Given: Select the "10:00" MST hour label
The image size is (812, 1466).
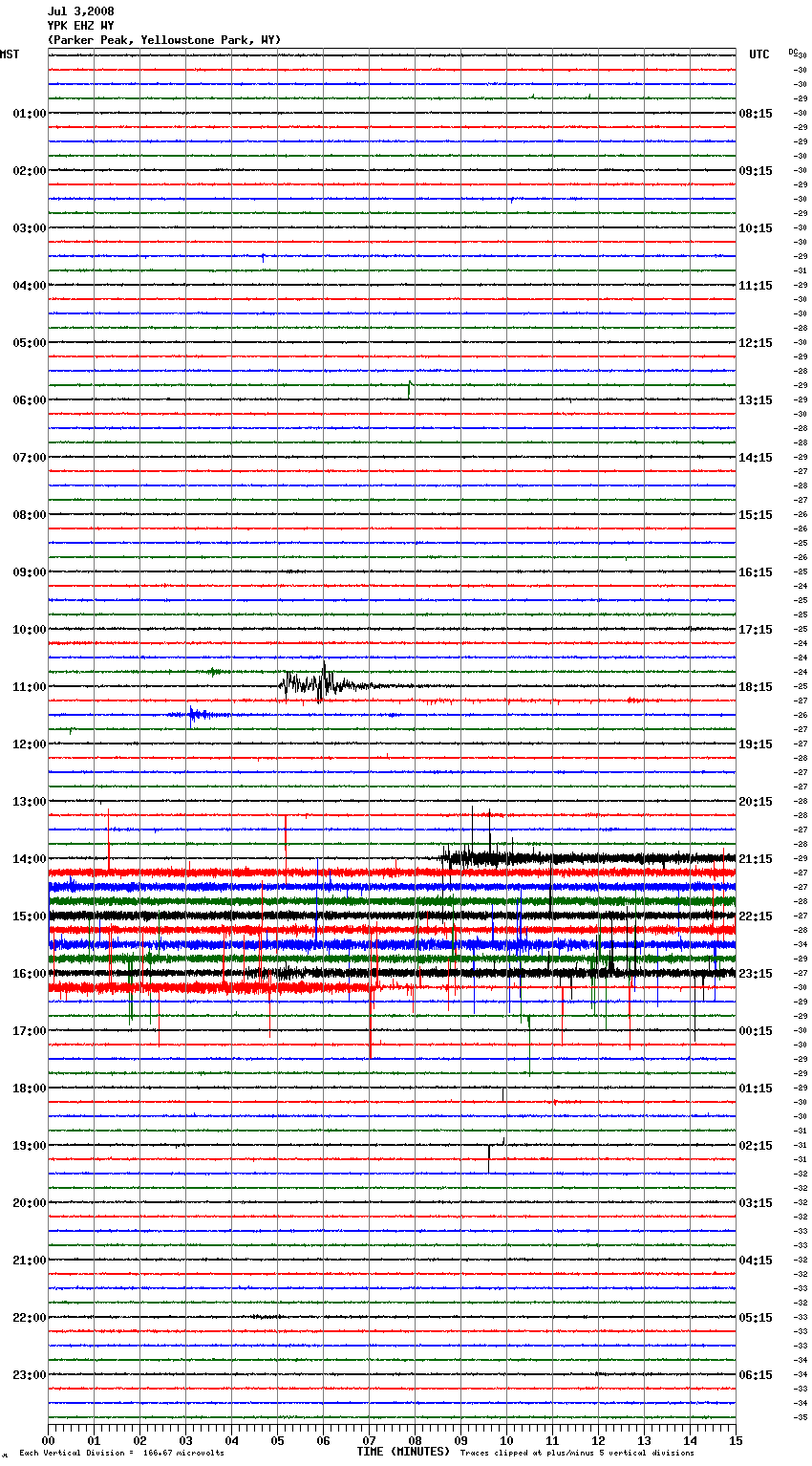Looking at the screenshot, I should click(x=29, y=630).
